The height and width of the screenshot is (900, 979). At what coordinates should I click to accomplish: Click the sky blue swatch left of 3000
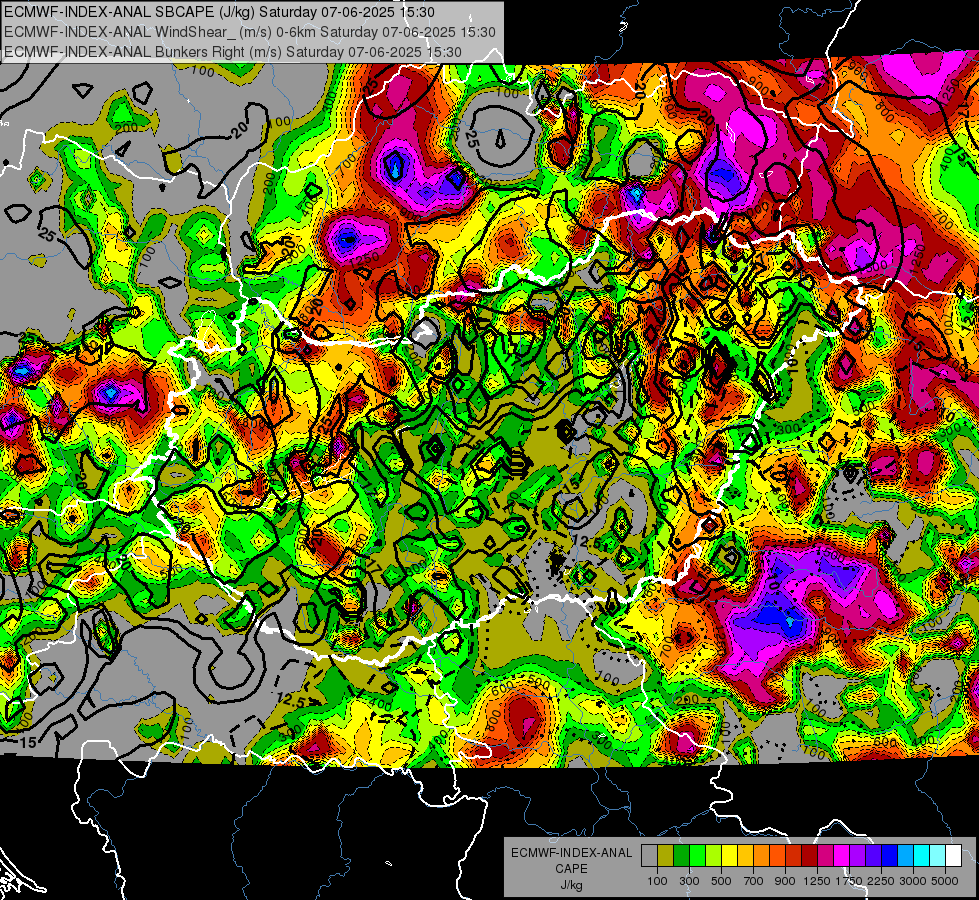905,856
